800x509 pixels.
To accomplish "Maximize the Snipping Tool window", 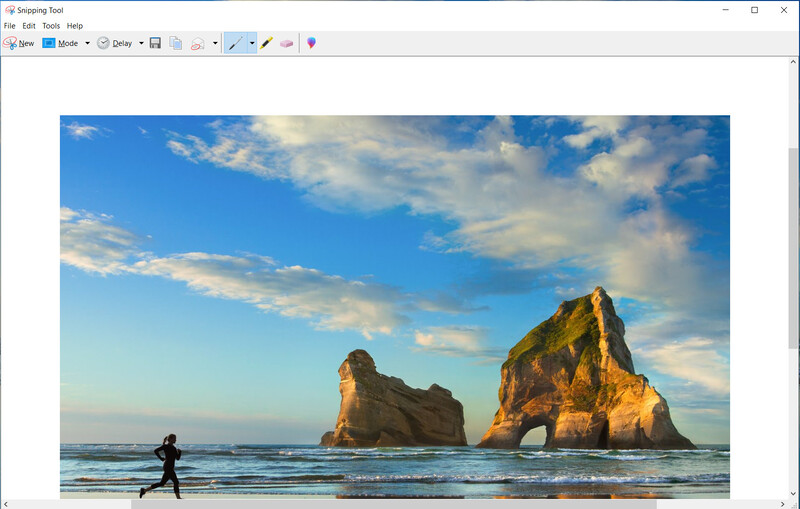I will pos(755,10).
